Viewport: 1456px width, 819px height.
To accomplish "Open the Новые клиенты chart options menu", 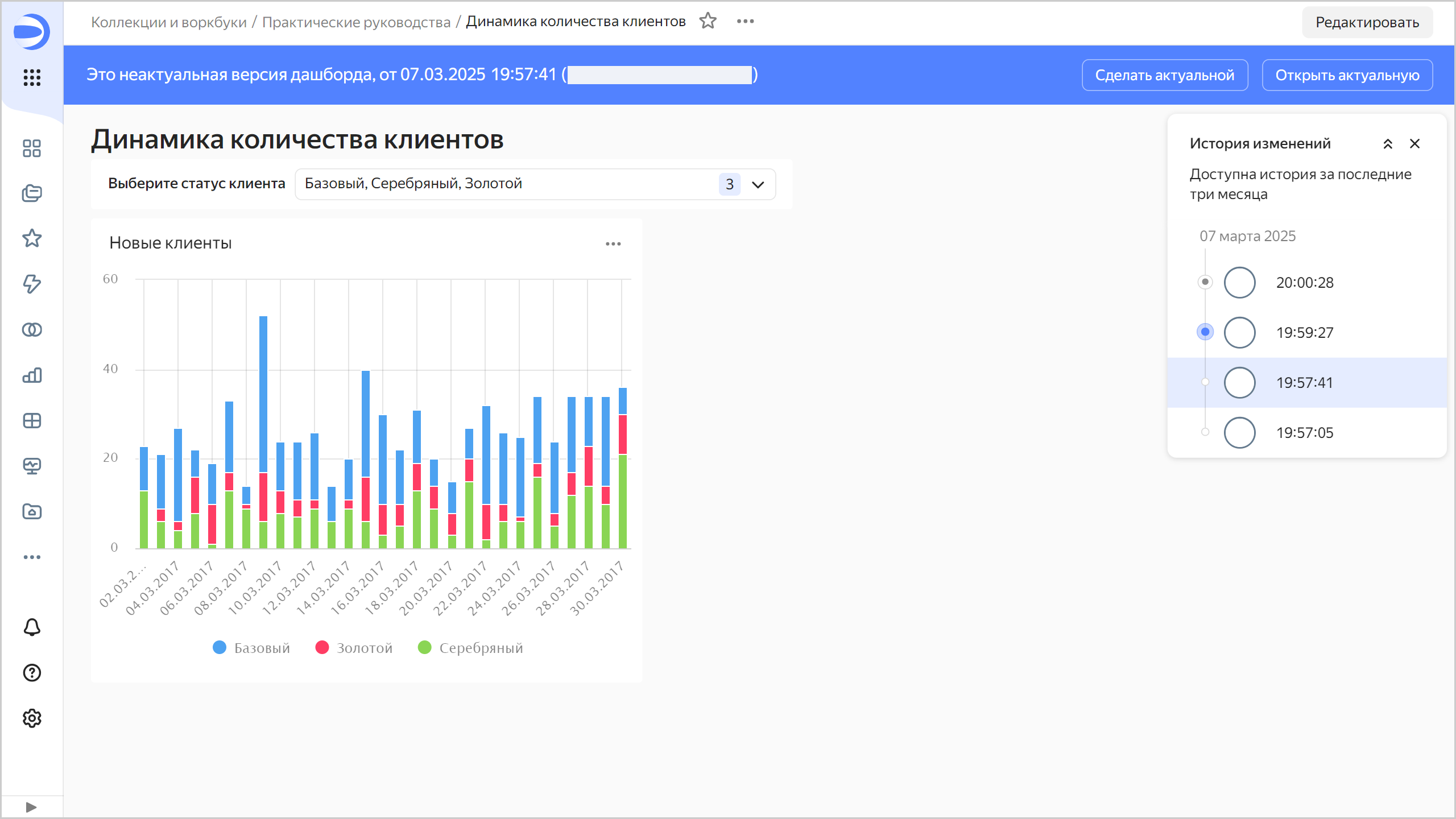I will click(x=613, y=244).
